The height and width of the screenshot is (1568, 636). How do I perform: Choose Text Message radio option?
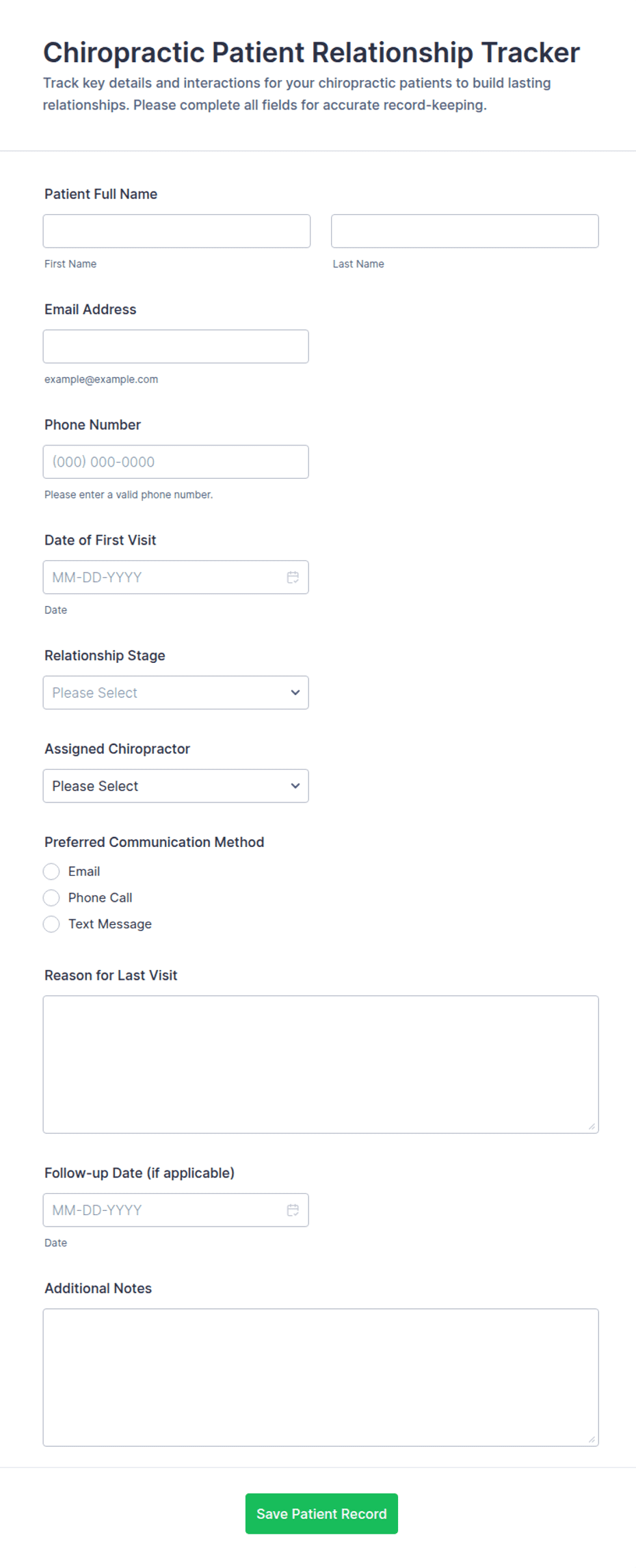[x=51, y=924]
